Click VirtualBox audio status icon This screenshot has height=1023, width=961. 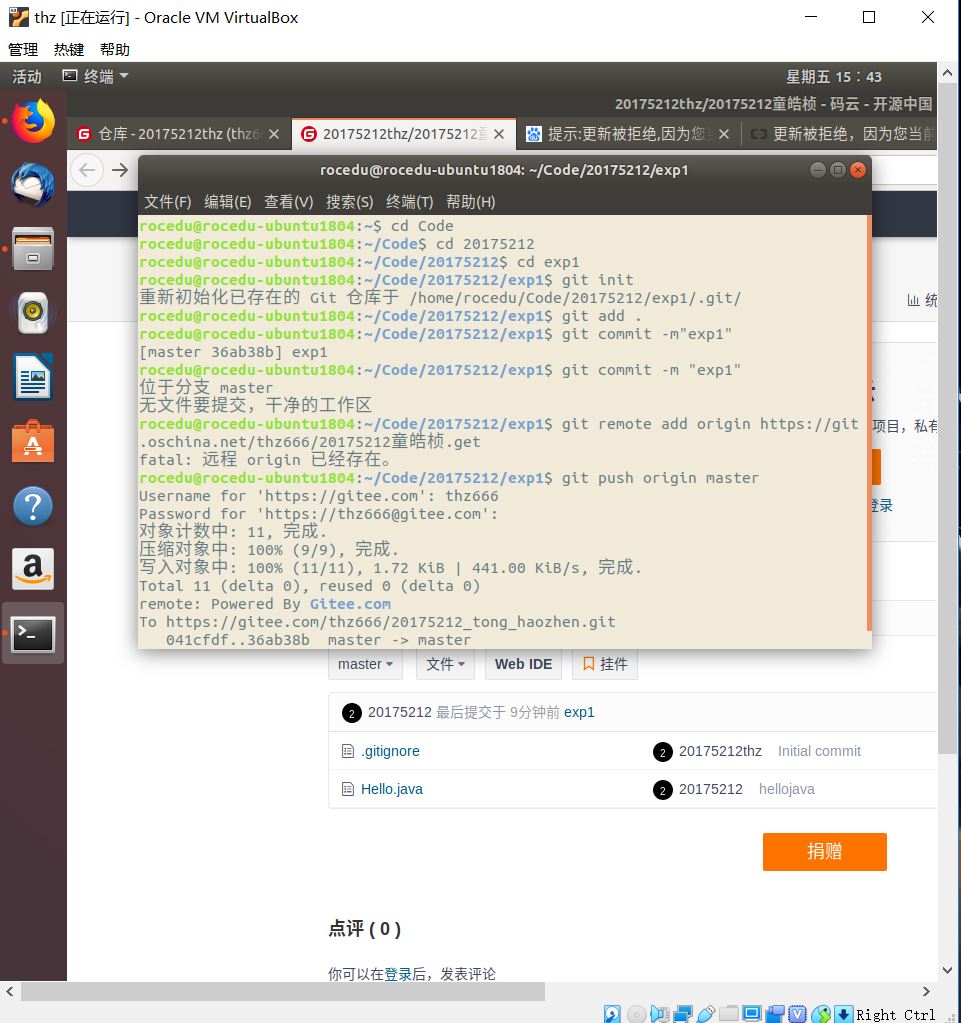(x=660, y=1013)
